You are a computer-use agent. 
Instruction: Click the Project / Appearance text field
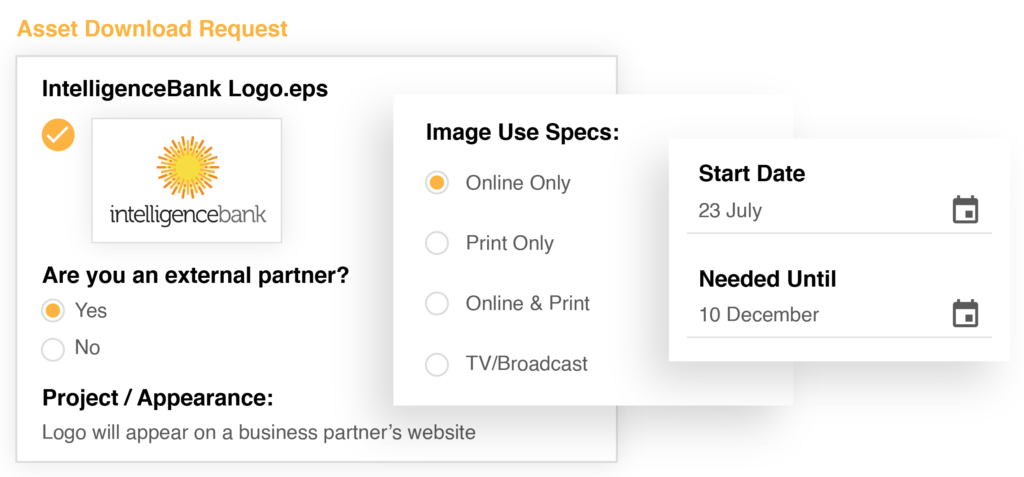[259, 433]
